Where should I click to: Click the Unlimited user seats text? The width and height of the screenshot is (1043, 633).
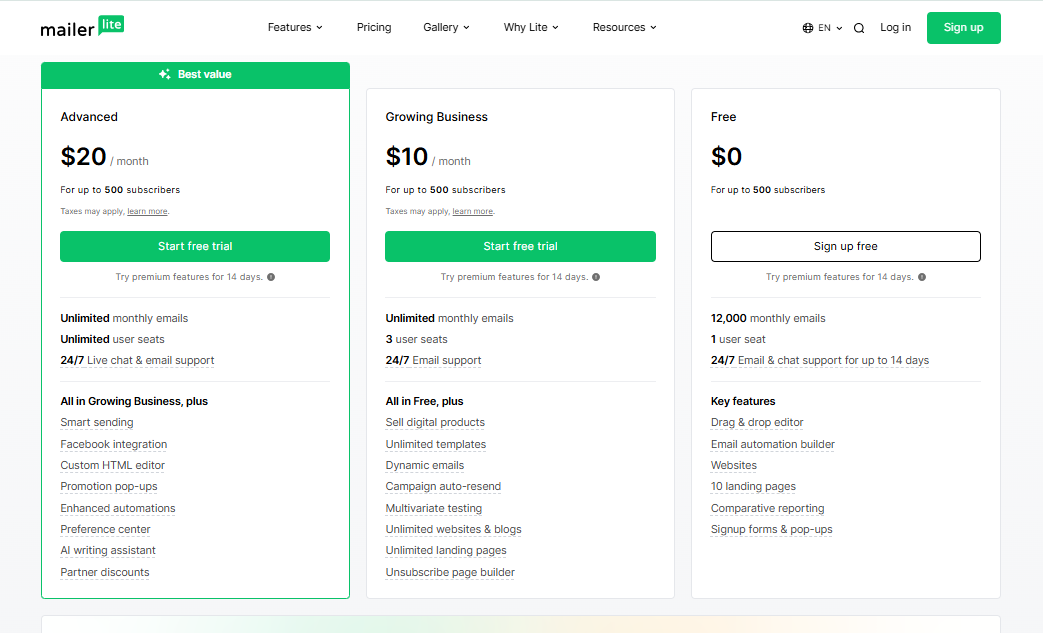click(x=112, y=339)
